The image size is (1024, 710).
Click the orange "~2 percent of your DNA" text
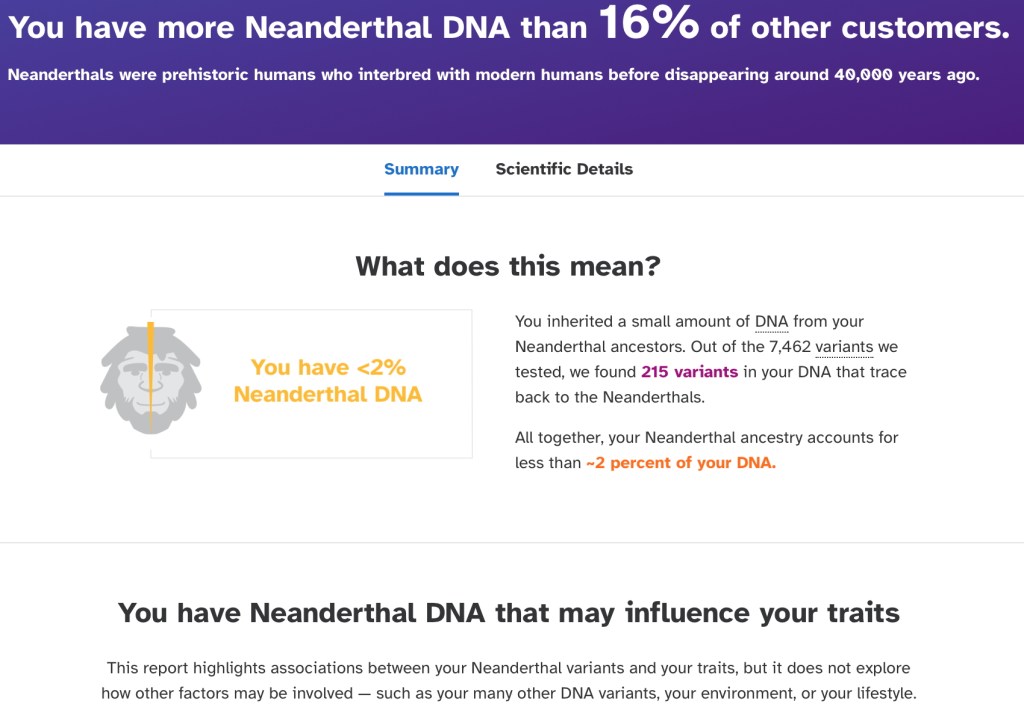pos(680,463)
